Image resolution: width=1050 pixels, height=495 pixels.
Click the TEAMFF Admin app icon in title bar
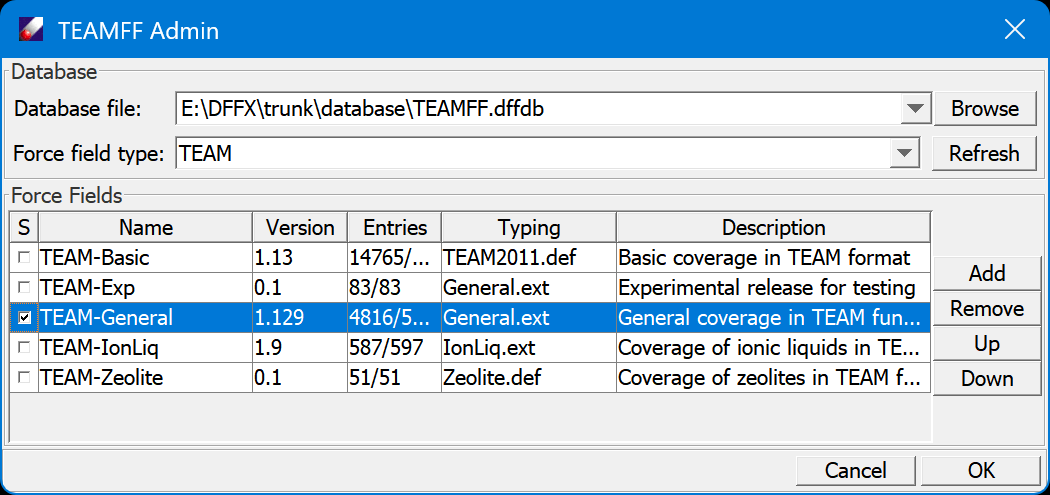[x=31, y=30]
